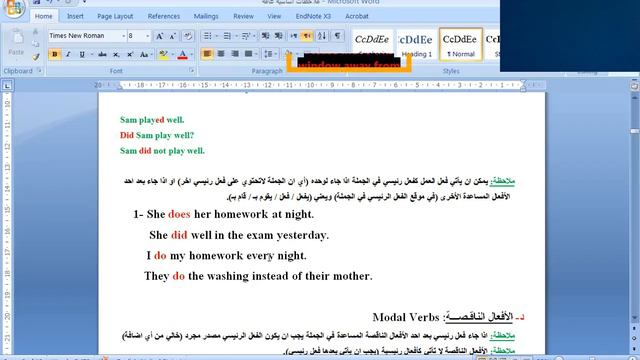Select the Format Painter tool
640x360 pixels.
(x=36, y=57)
